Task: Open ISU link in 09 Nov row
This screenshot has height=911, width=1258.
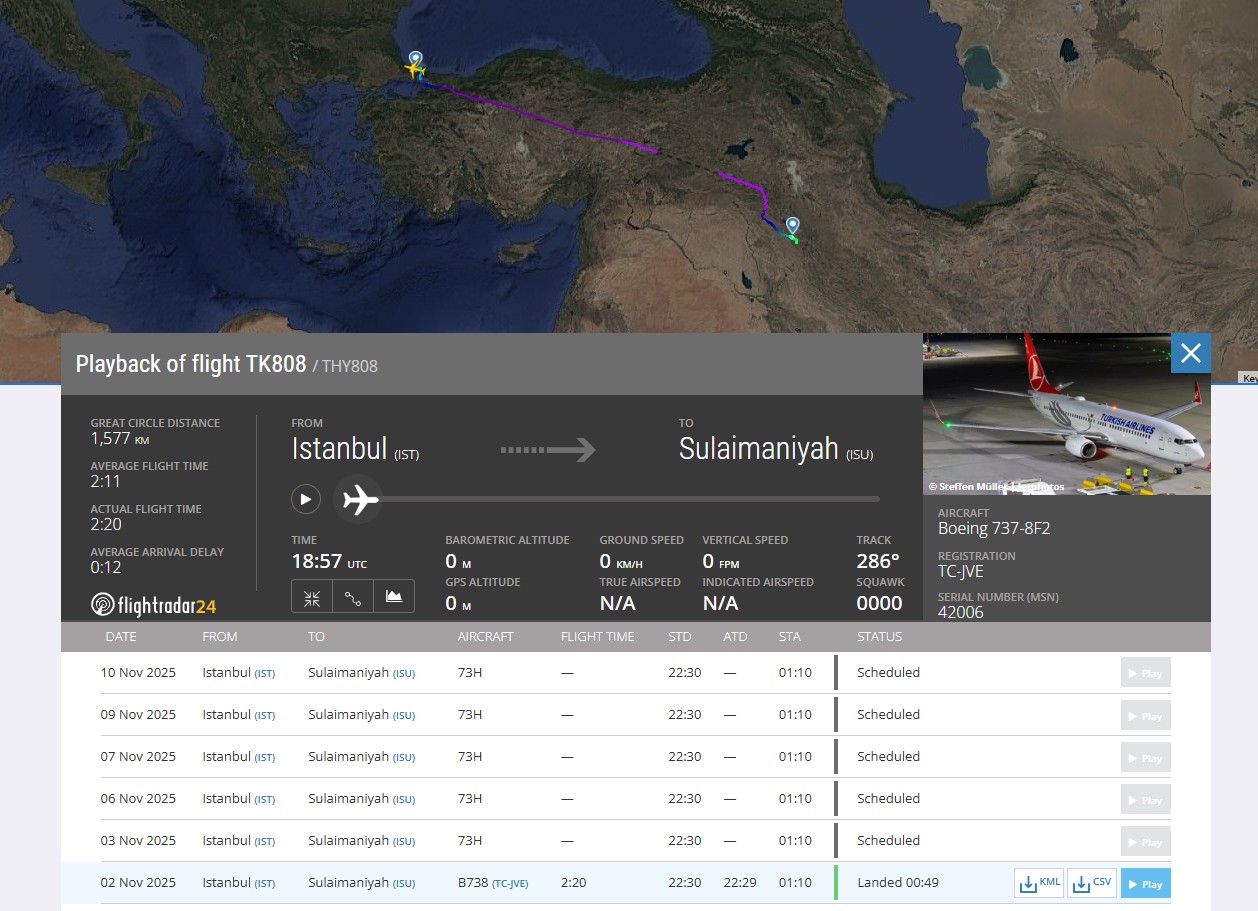Action: point(403,715)
